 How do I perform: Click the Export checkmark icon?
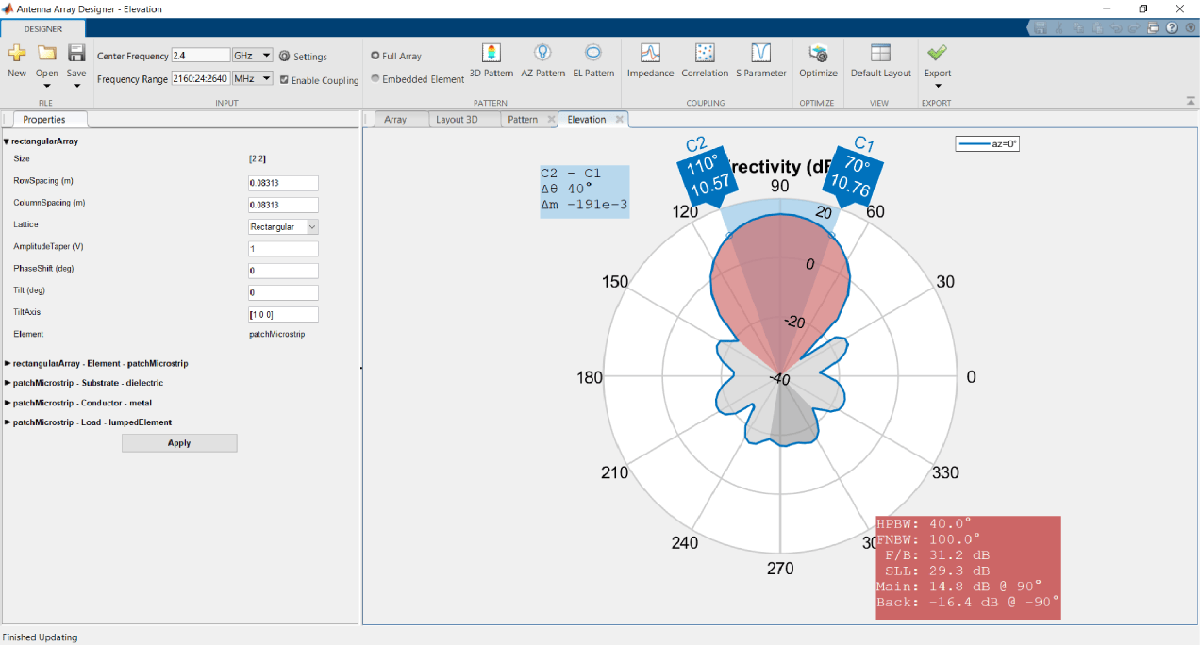tap(937, 52)
